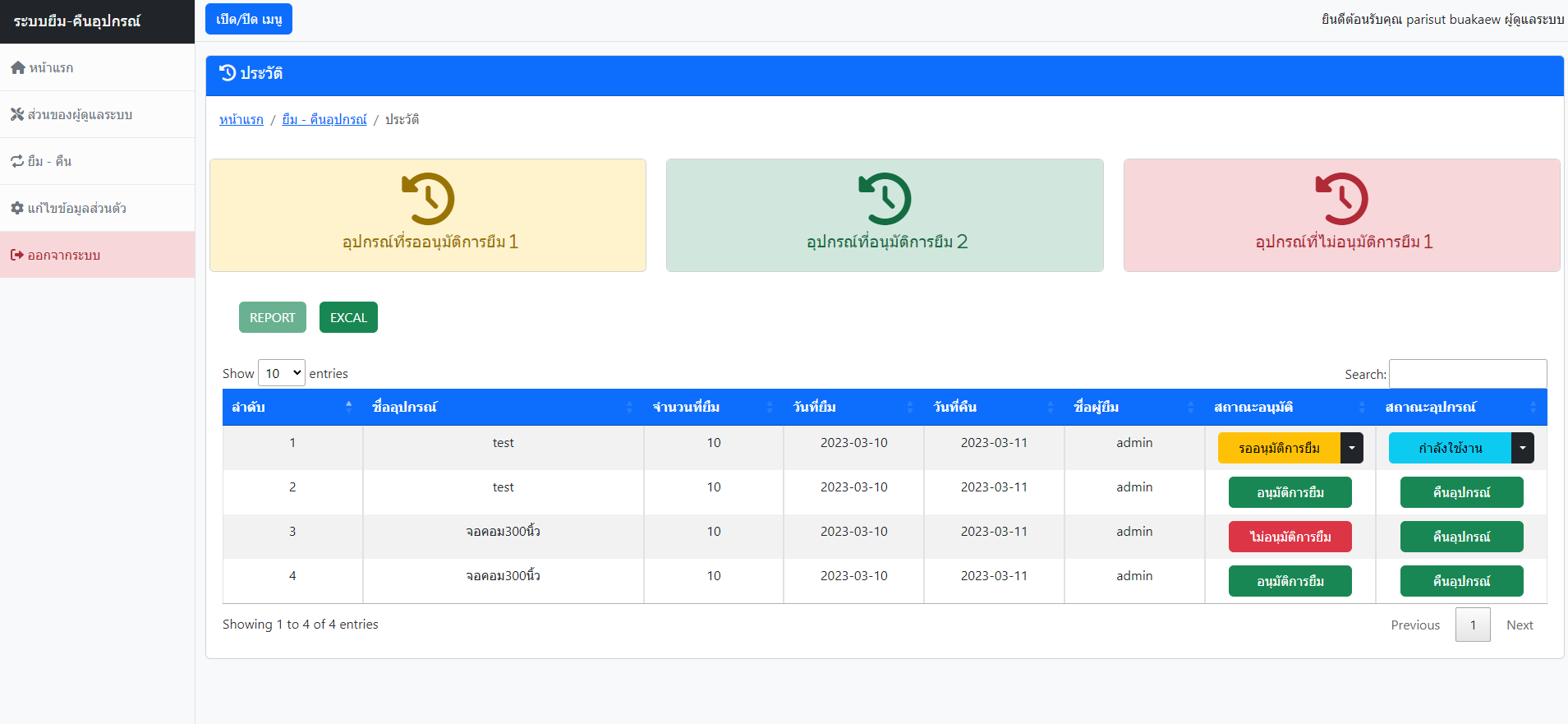The height and width of the screenshot is (724, 1568).
Task: Open ส่วนของผู้ดูแลระบบ sidebar item
Action: [97, 114]
